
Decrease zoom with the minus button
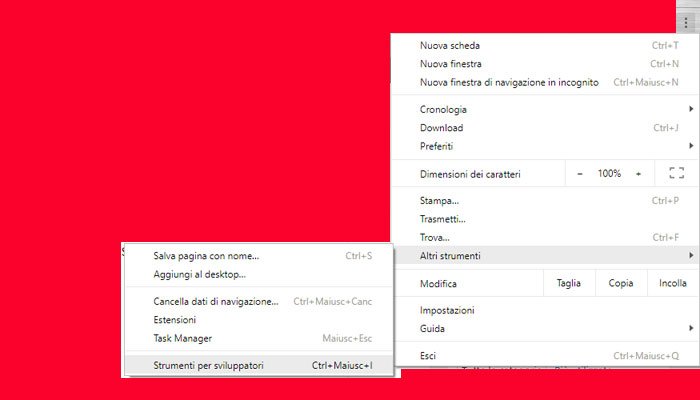pyautogui.click(x=580, y=174)
